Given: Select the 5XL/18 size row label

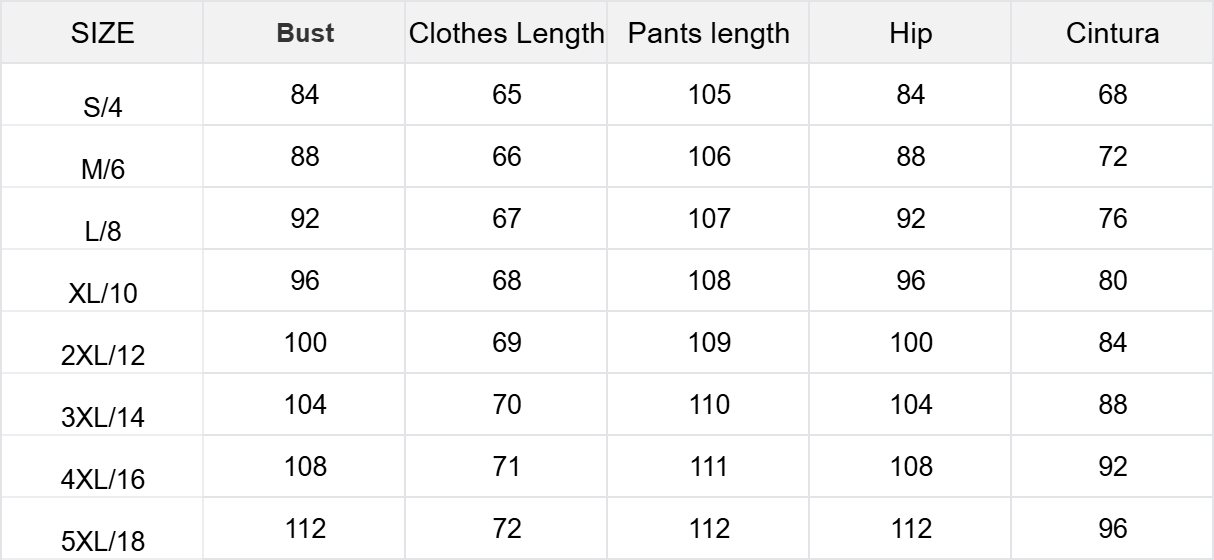Looking at the screenshot, I should 104,542.
